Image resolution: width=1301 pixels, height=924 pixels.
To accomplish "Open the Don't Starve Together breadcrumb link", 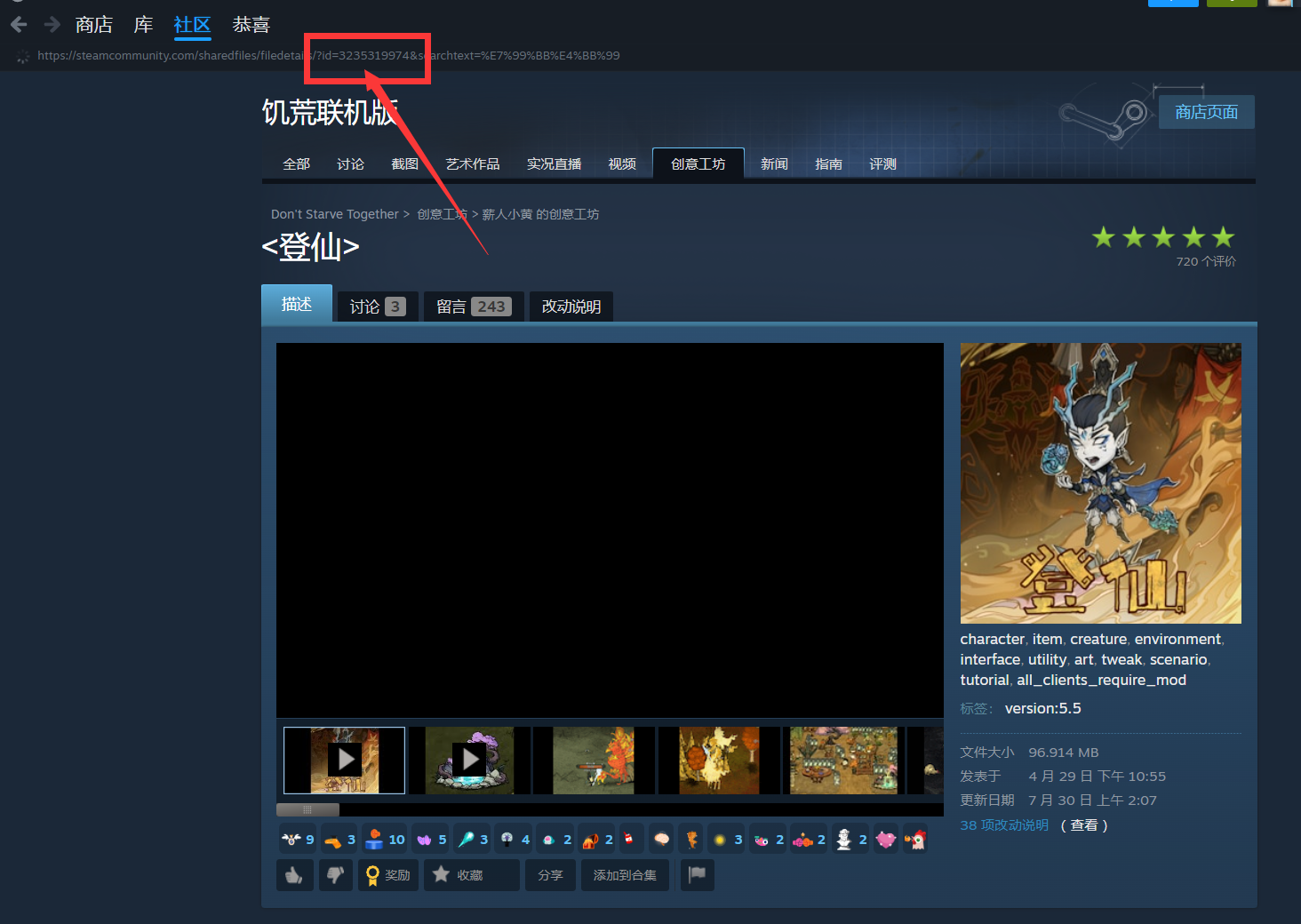I will click(335, 214).
